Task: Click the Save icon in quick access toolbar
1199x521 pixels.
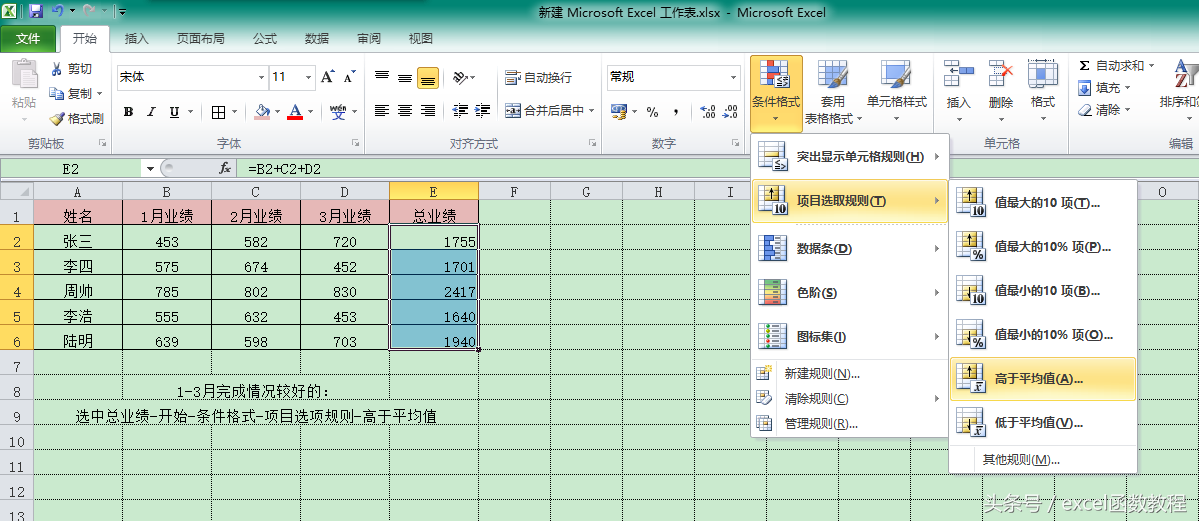Action: coord(35,11)
